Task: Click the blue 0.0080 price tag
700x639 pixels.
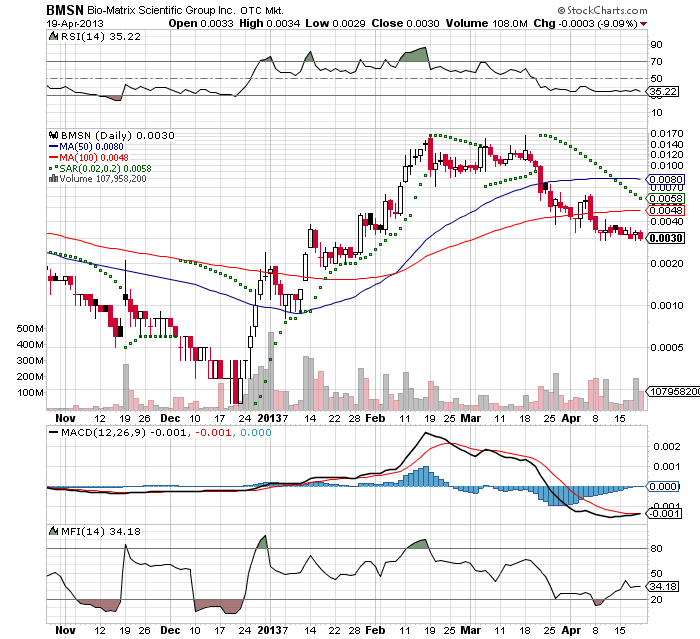Action: coord(665,180)
